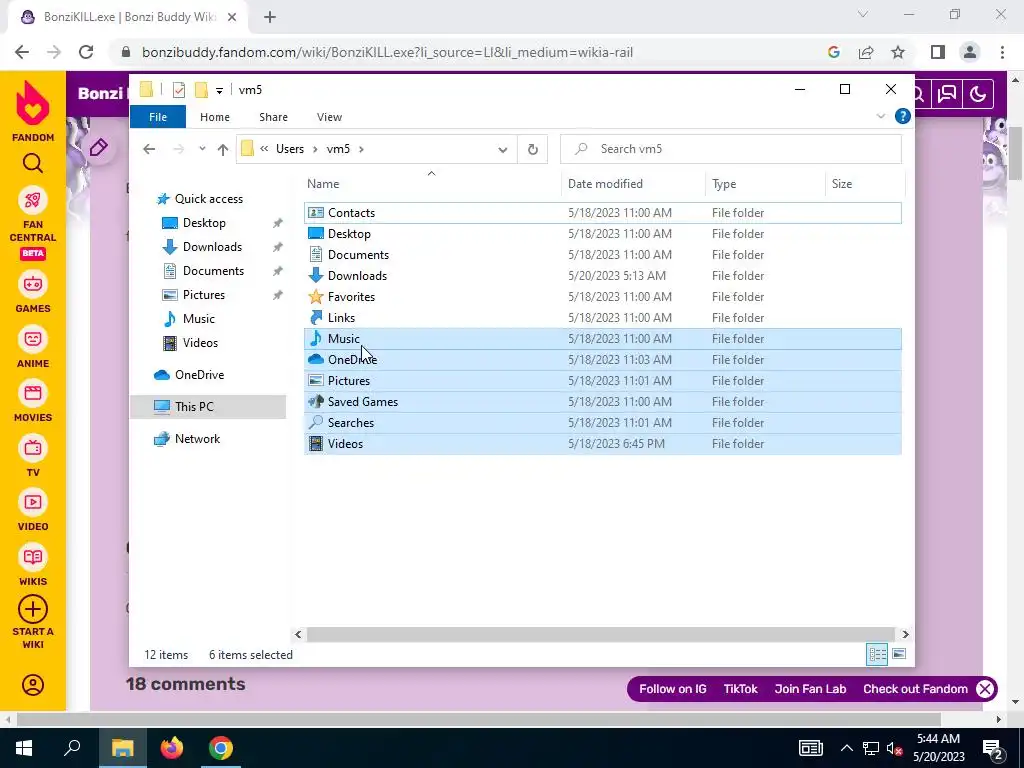Image resolution: width=1024 pixels, height=768 pixels.
Task: Open the Share ribbon tab
Action: [x=273, y=117]
